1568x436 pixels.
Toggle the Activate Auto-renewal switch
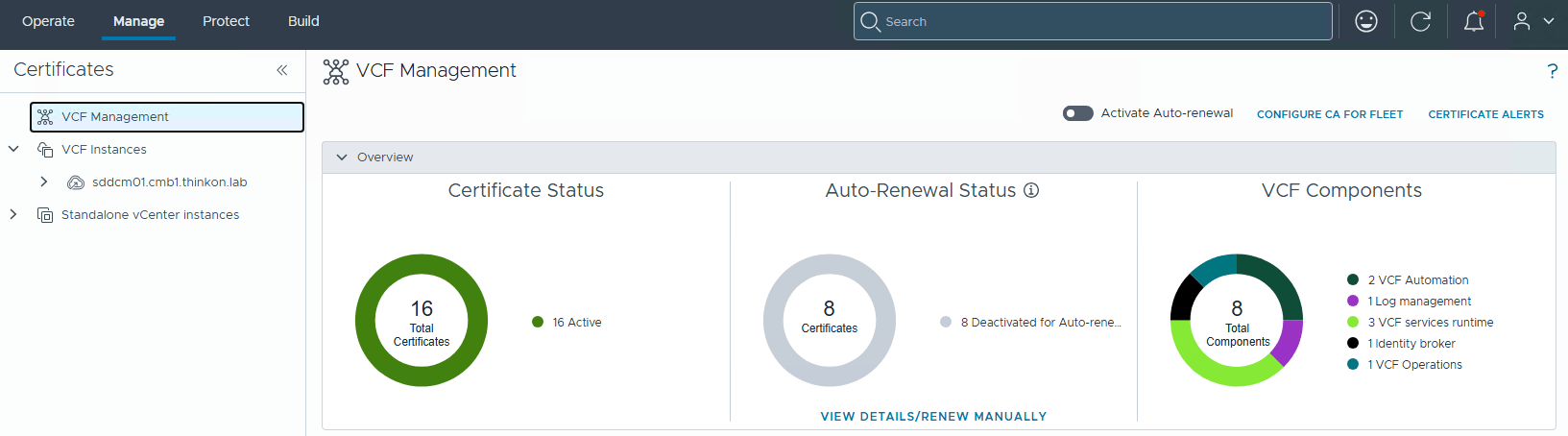tap(1078, 113)
